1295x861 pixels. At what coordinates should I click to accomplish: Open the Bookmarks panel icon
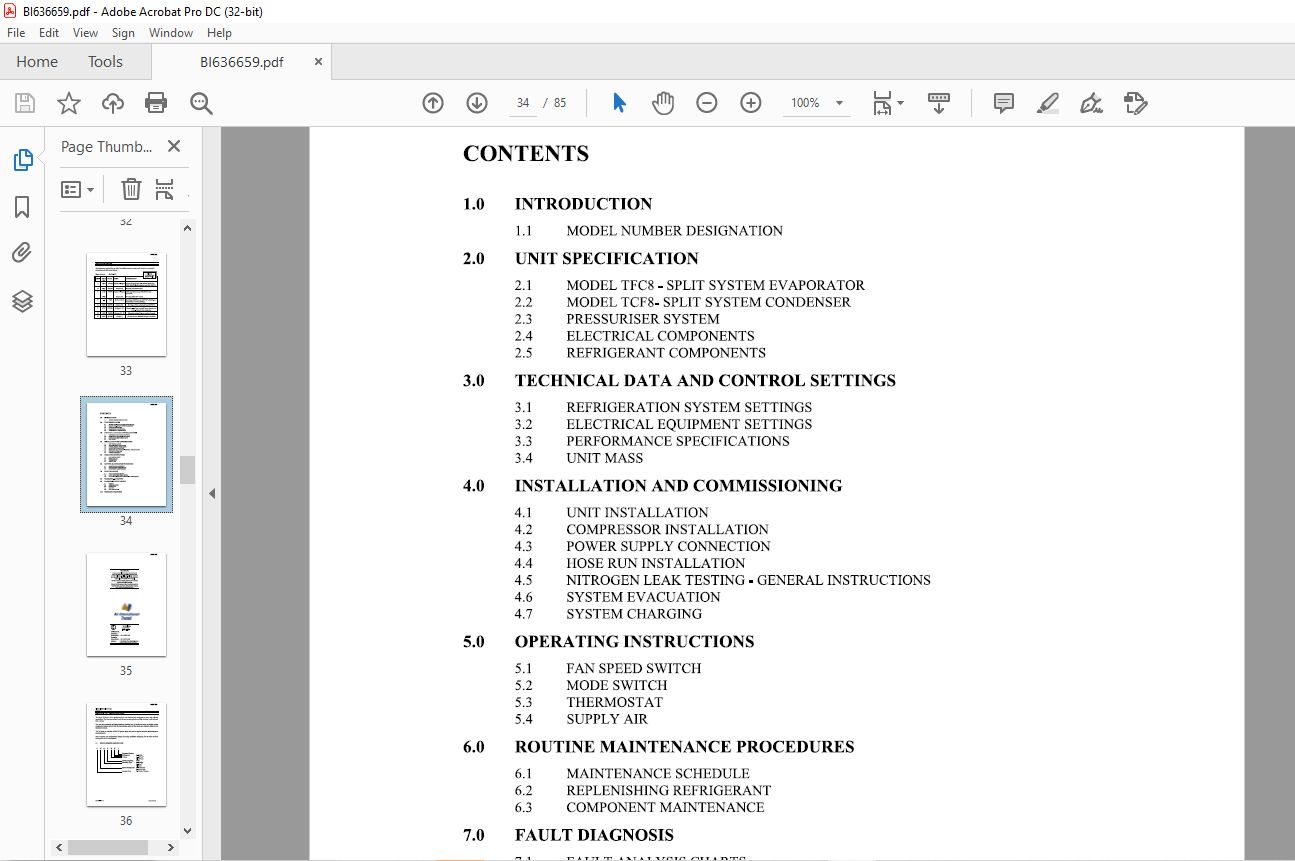pyautogui.click(x=22, y=207)
